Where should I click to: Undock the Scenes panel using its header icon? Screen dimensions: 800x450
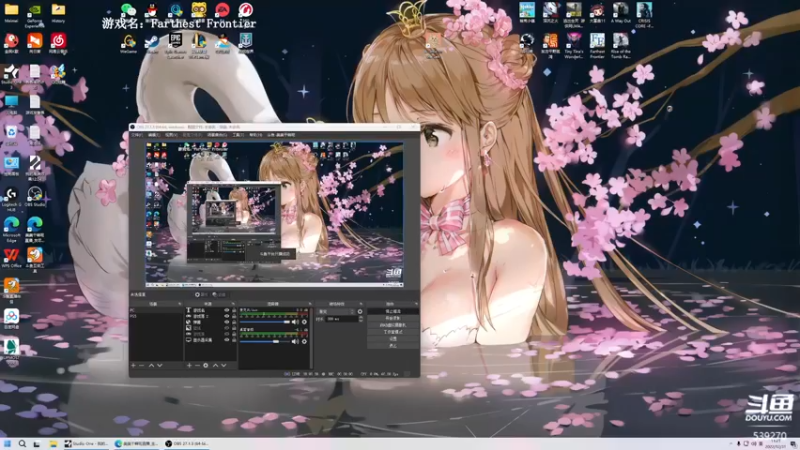point(180,304)
